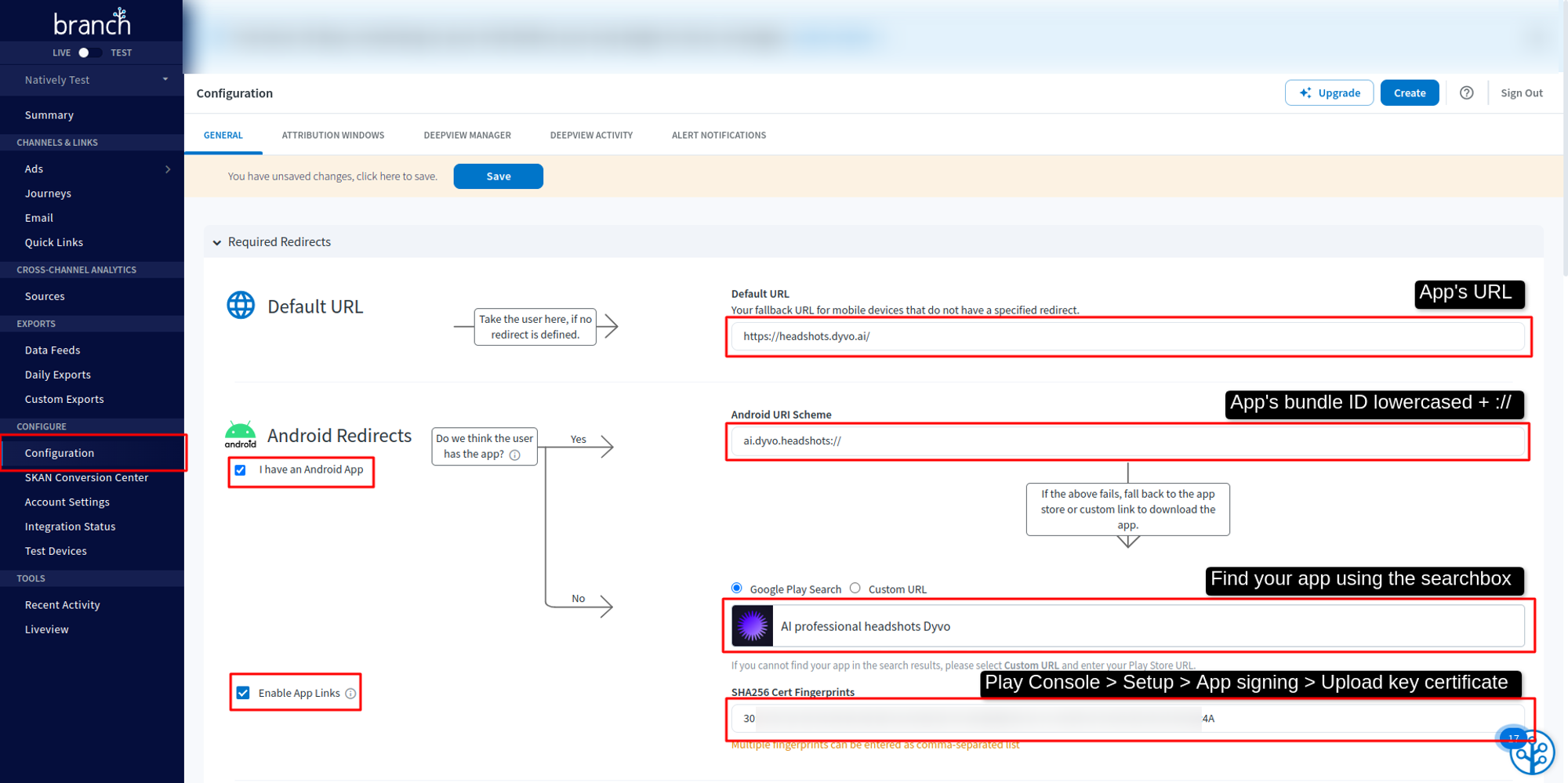Select the Custom URL radio button

coord(855,588)
